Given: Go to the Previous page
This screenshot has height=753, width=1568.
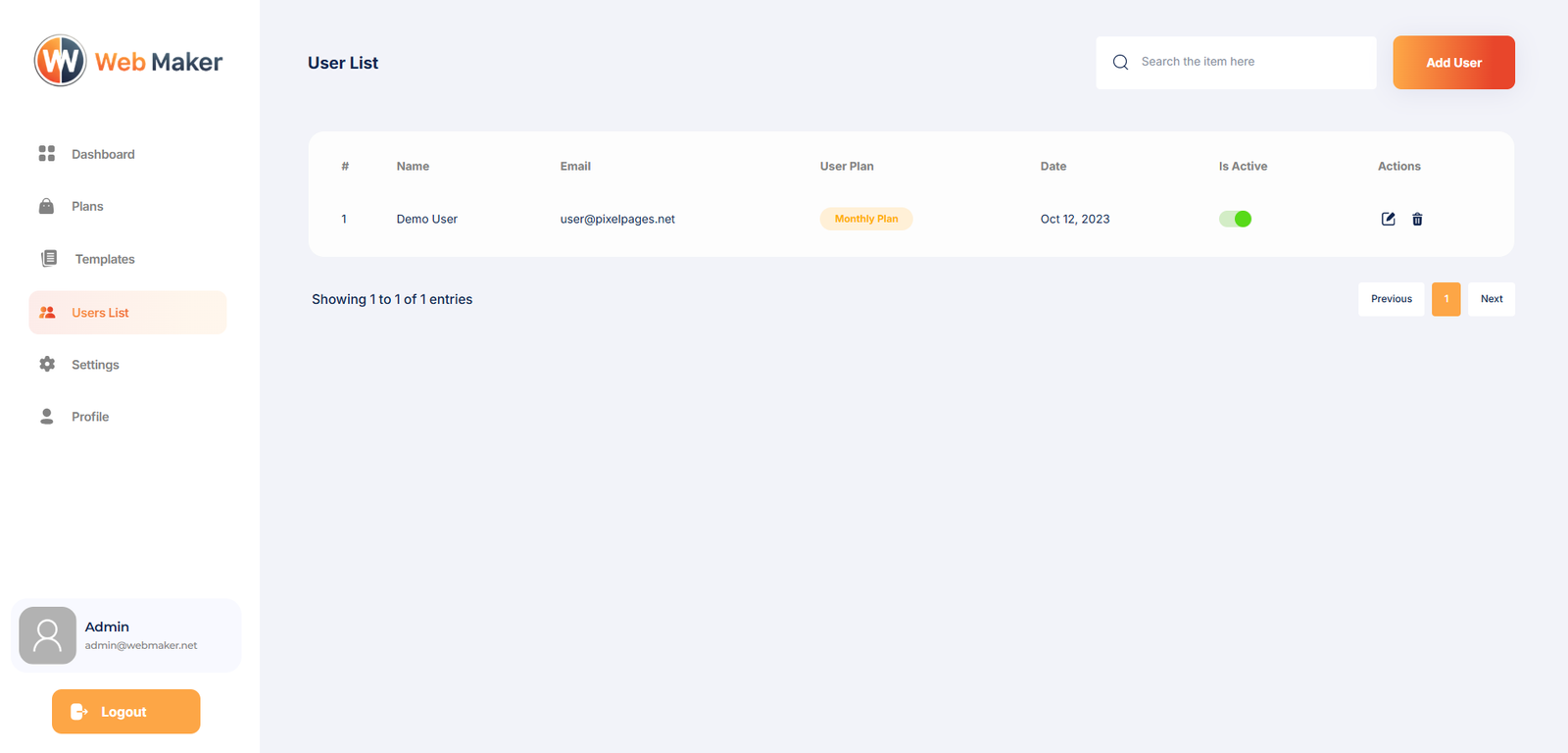Looking at the screenshot, I should (x=1391, y=299).
